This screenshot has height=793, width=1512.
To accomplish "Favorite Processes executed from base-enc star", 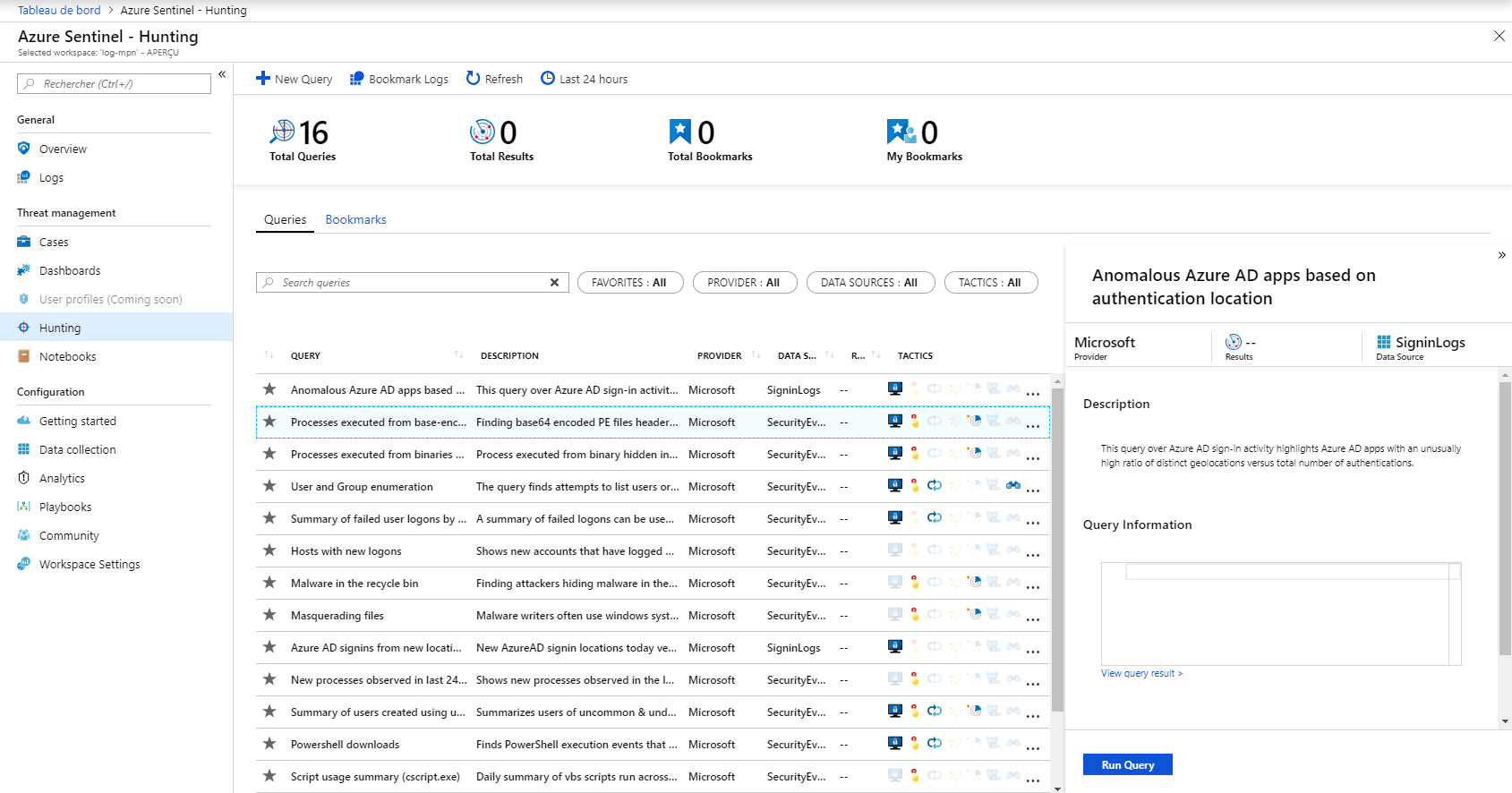I will pos(269,422).
